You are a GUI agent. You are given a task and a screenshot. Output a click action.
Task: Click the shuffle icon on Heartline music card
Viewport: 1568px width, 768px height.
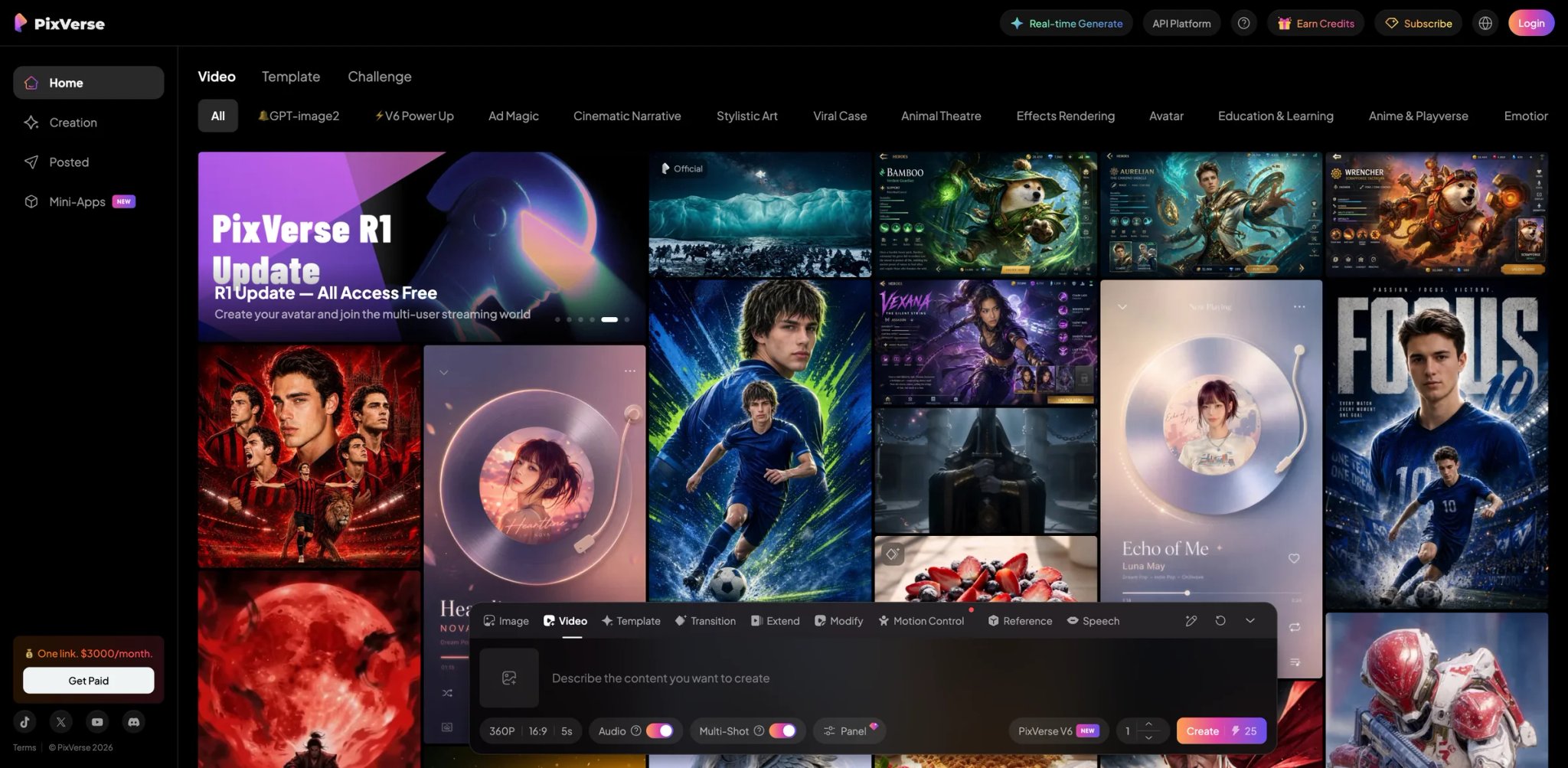coord(447,693)
